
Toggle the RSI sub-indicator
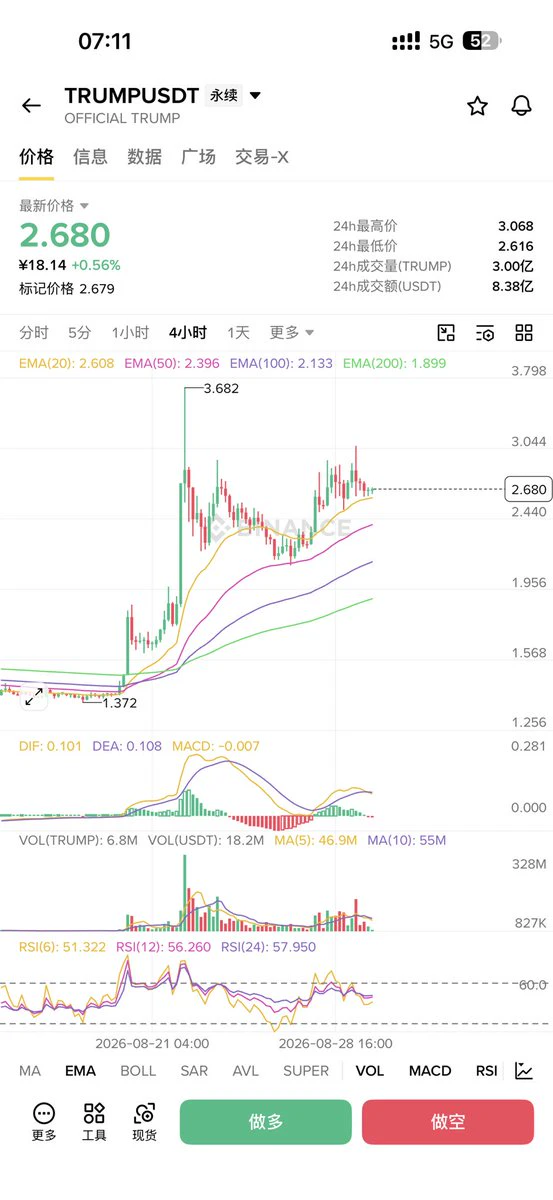486,1071
